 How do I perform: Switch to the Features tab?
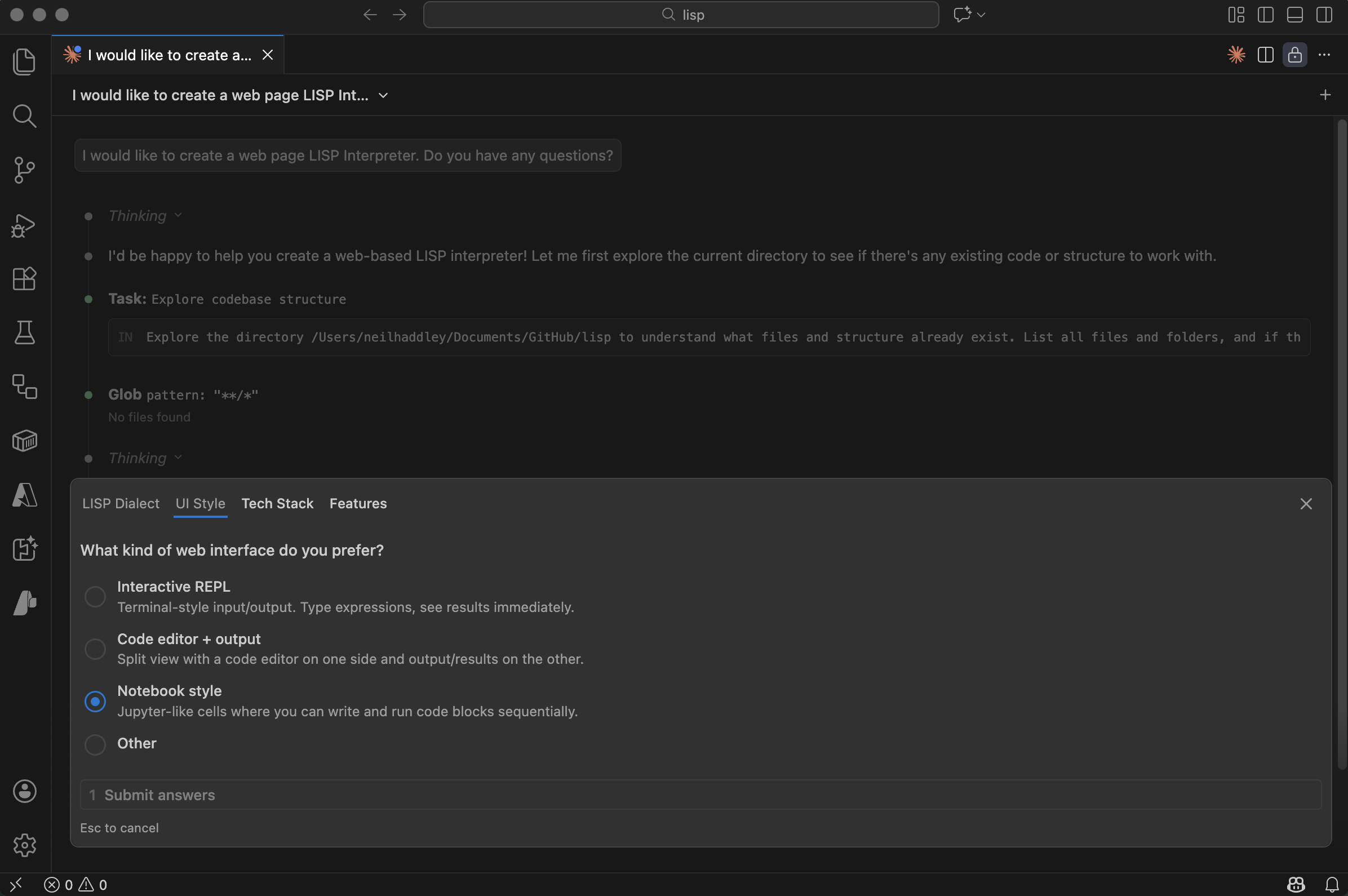point(358,503)
